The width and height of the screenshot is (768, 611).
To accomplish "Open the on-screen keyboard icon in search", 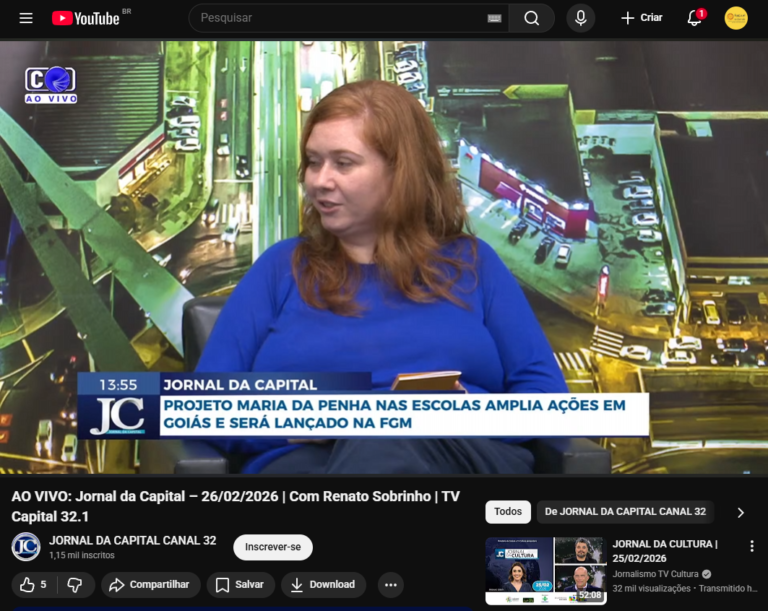I will pyautogui.click(x=494, y=18).
